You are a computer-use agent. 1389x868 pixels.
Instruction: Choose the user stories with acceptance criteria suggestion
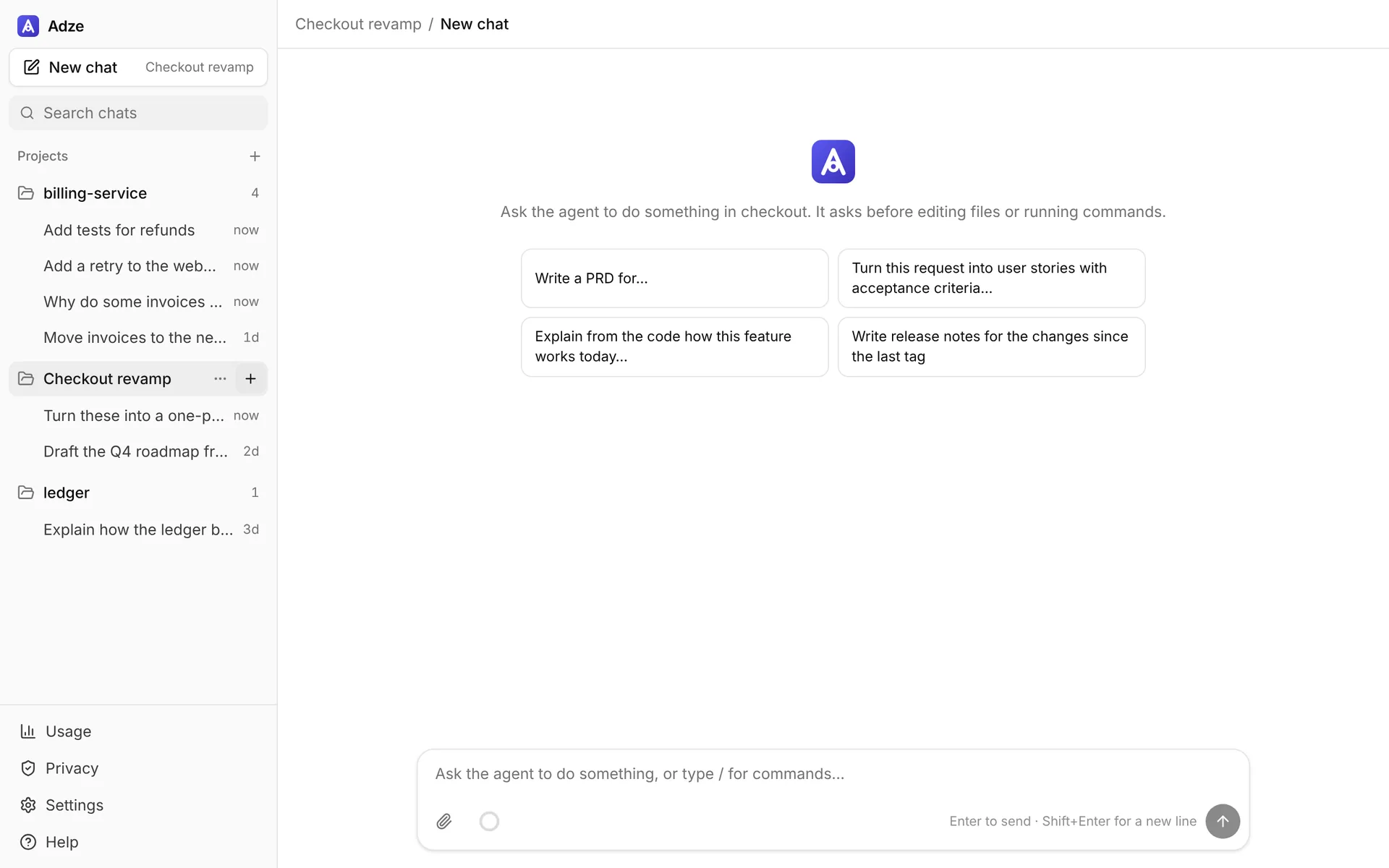991,278
